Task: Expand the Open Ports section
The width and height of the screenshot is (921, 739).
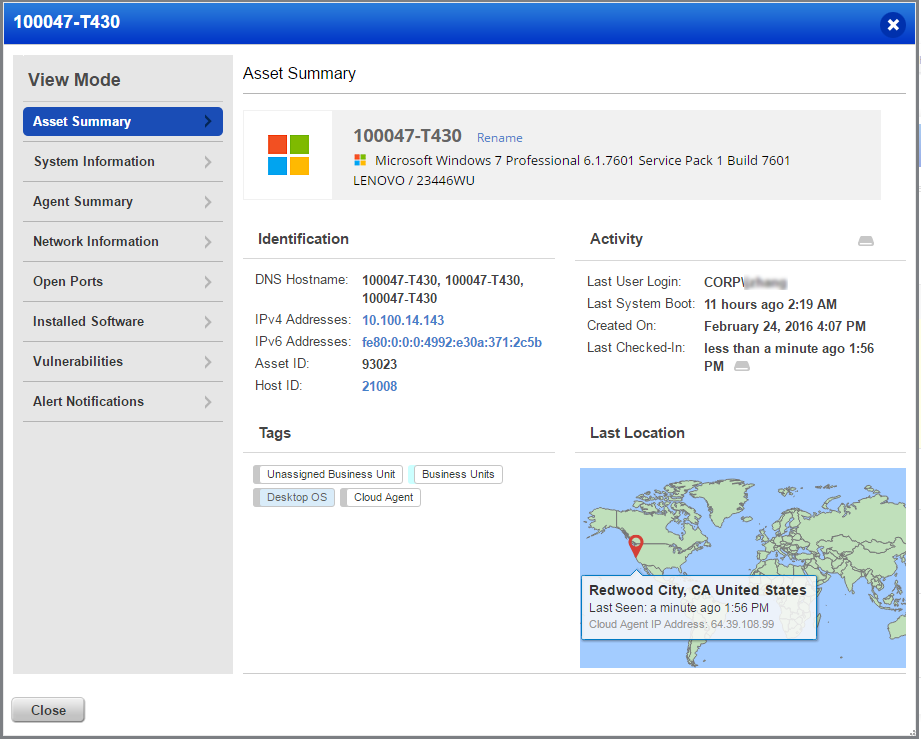Action: tap(122, 281)
